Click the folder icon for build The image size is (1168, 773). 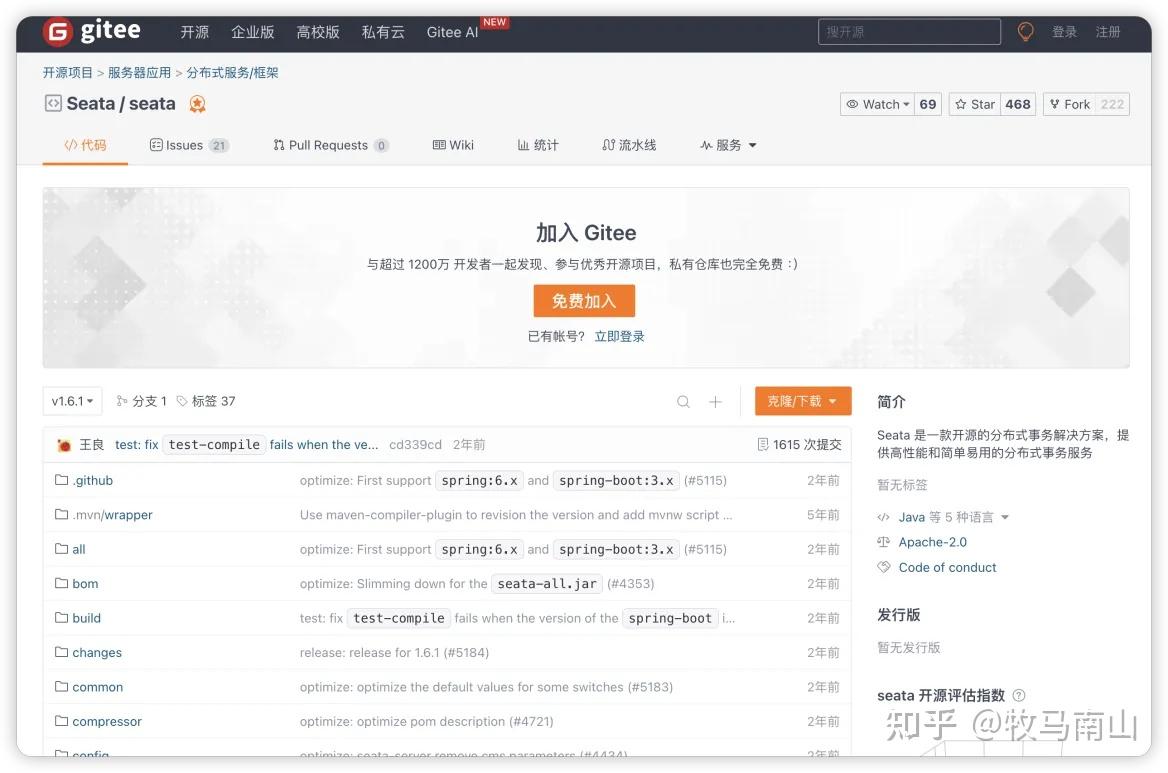click(61, 617)
